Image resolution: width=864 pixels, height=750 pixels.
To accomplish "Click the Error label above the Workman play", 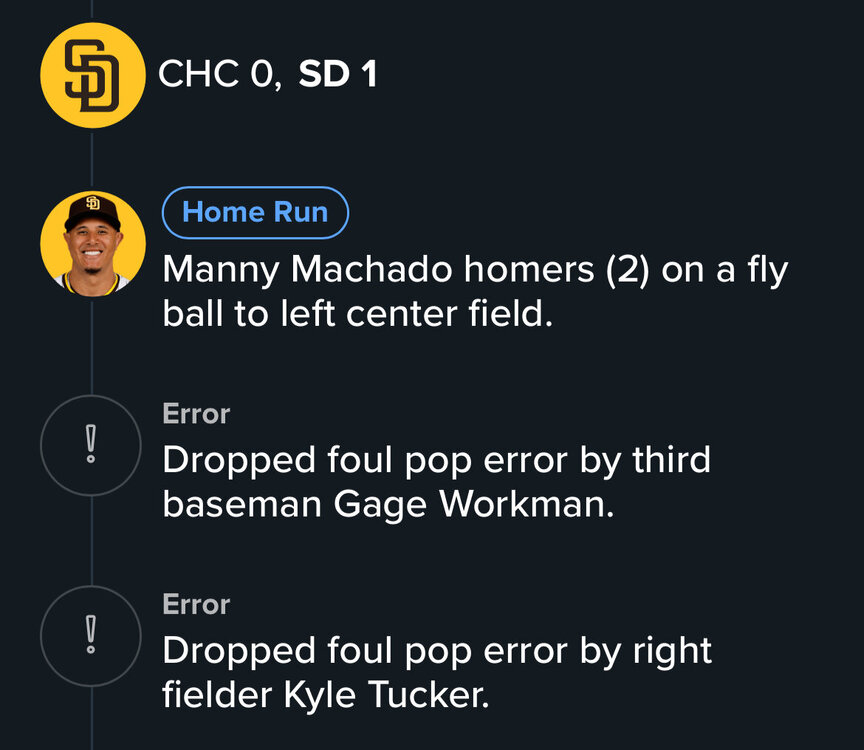I will click(196, 414).
